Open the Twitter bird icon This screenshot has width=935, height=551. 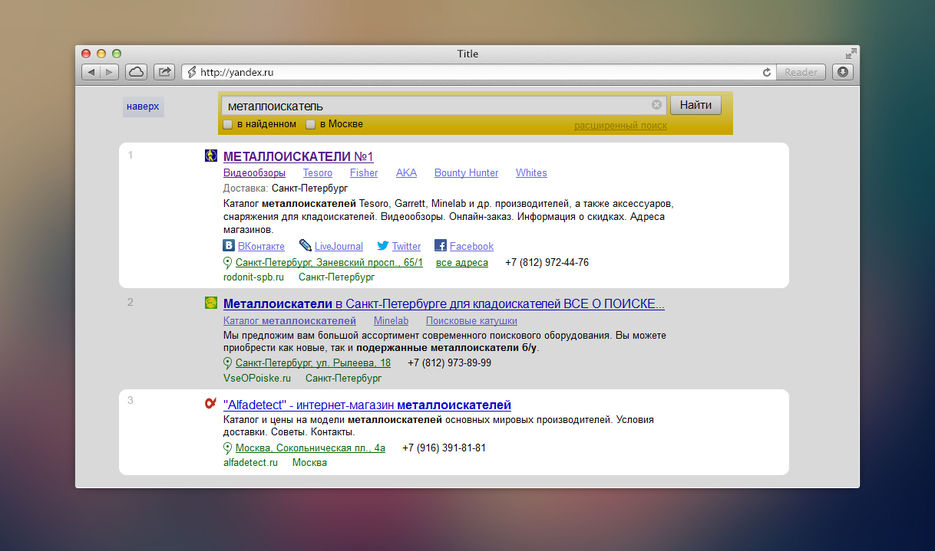(383, 245)
